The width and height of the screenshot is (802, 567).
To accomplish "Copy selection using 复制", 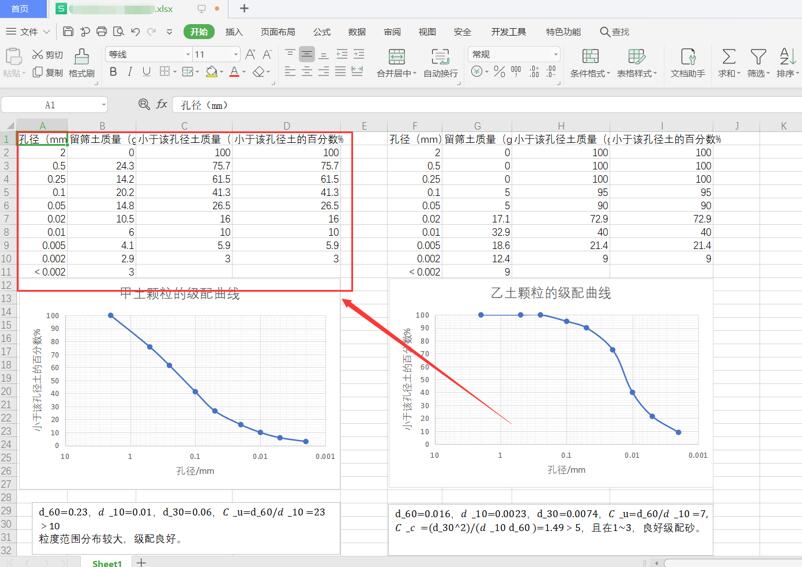I will coord(47,73).
